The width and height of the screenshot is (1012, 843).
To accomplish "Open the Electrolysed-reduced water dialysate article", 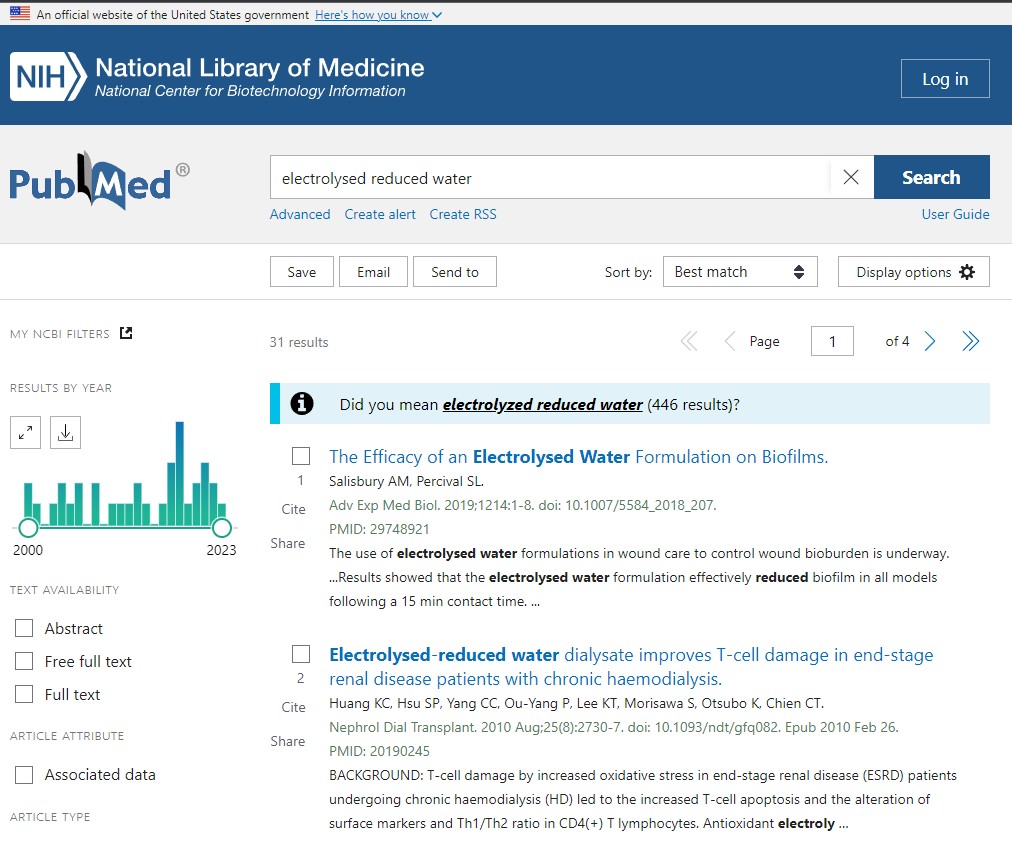I will coord(631,667).
